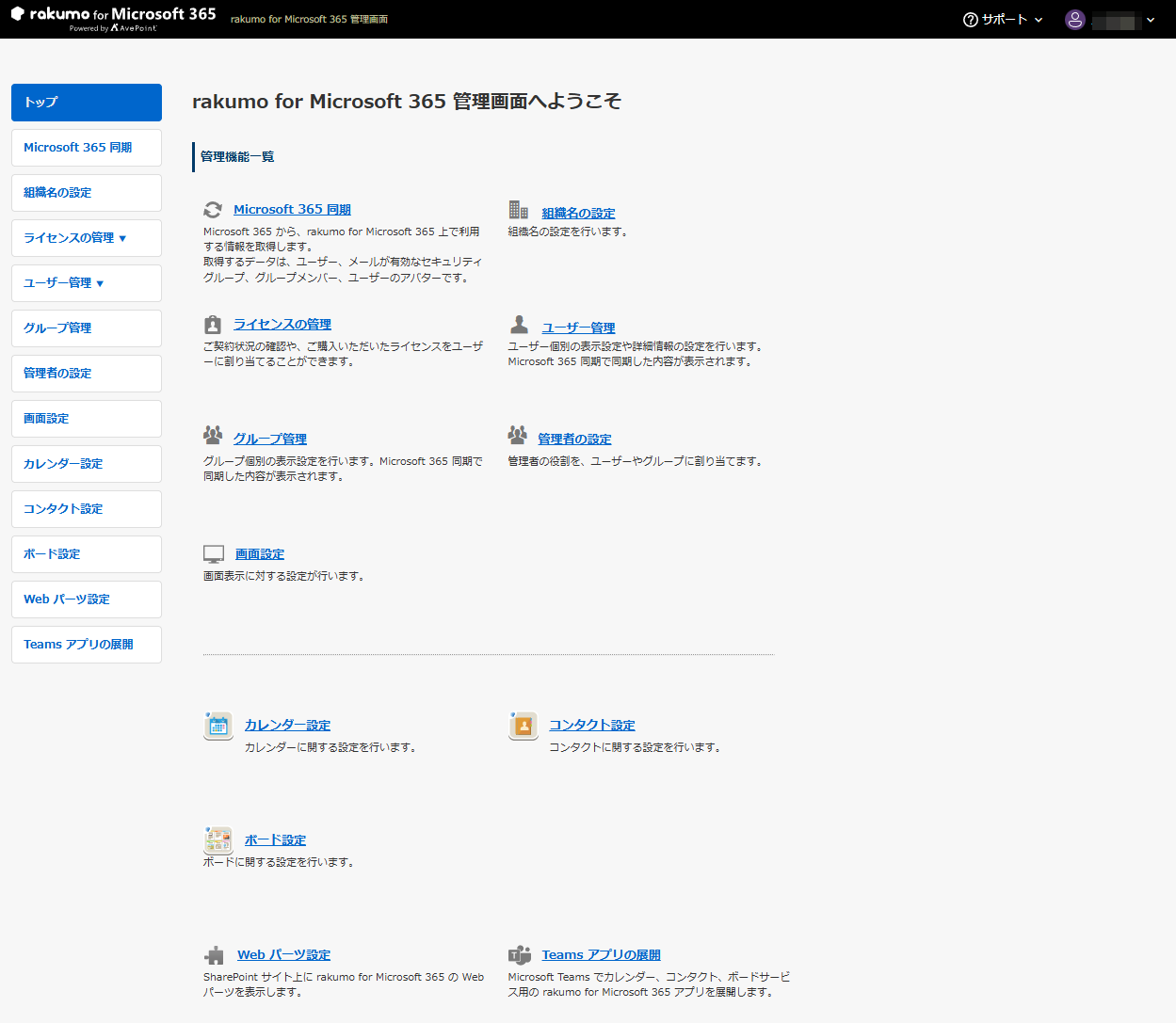Click the 管理機能一覧 section heading
This screenshot has width=1176, height=1023.
tap(237, 157)
